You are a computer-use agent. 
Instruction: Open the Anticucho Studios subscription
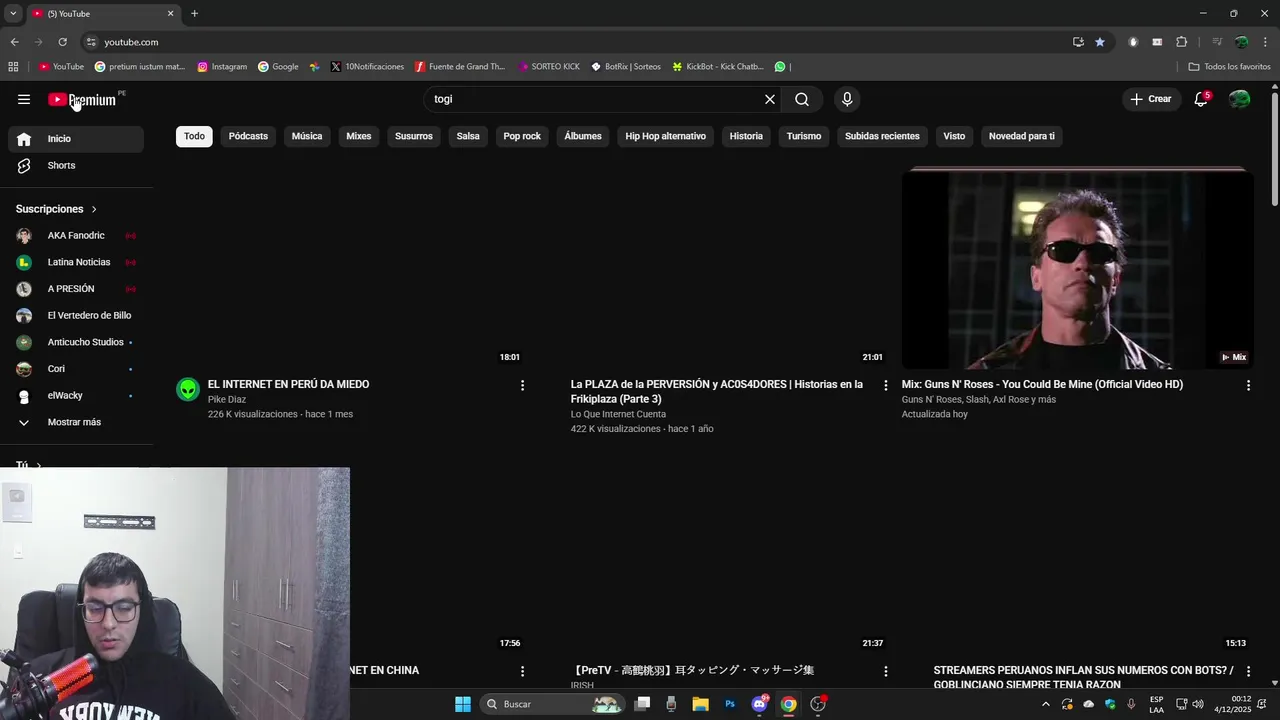76,342
